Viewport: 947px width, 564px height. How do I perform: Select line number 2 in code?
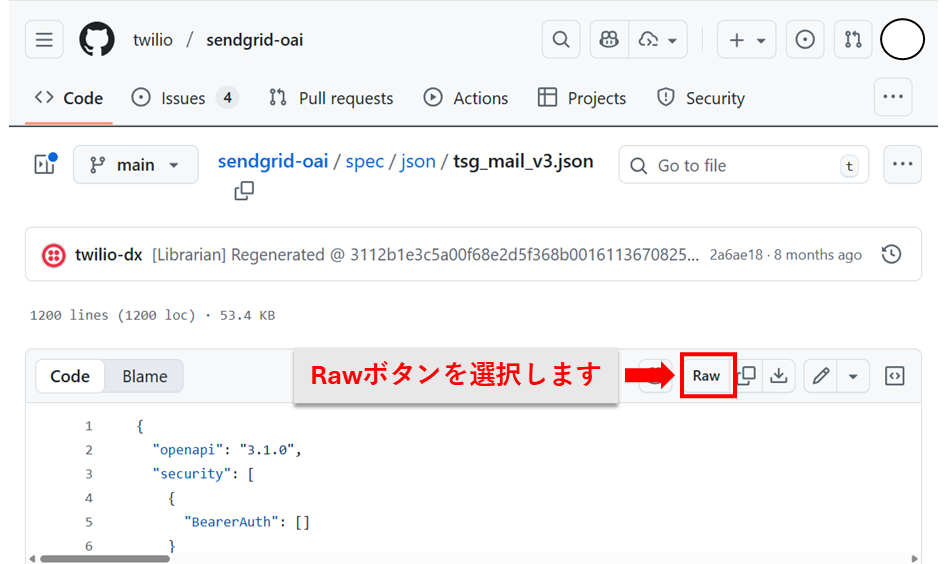click(x=89, y=450)
